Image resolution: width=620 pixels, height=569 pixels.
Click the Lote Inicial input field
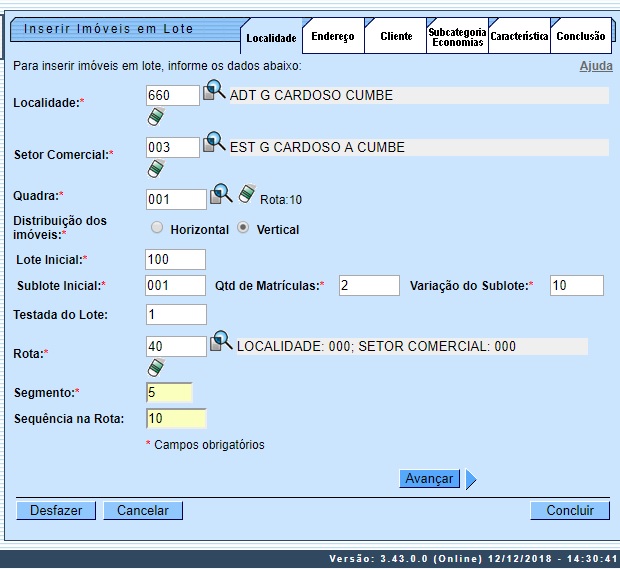pyautogui.click(x=176, y=260)
